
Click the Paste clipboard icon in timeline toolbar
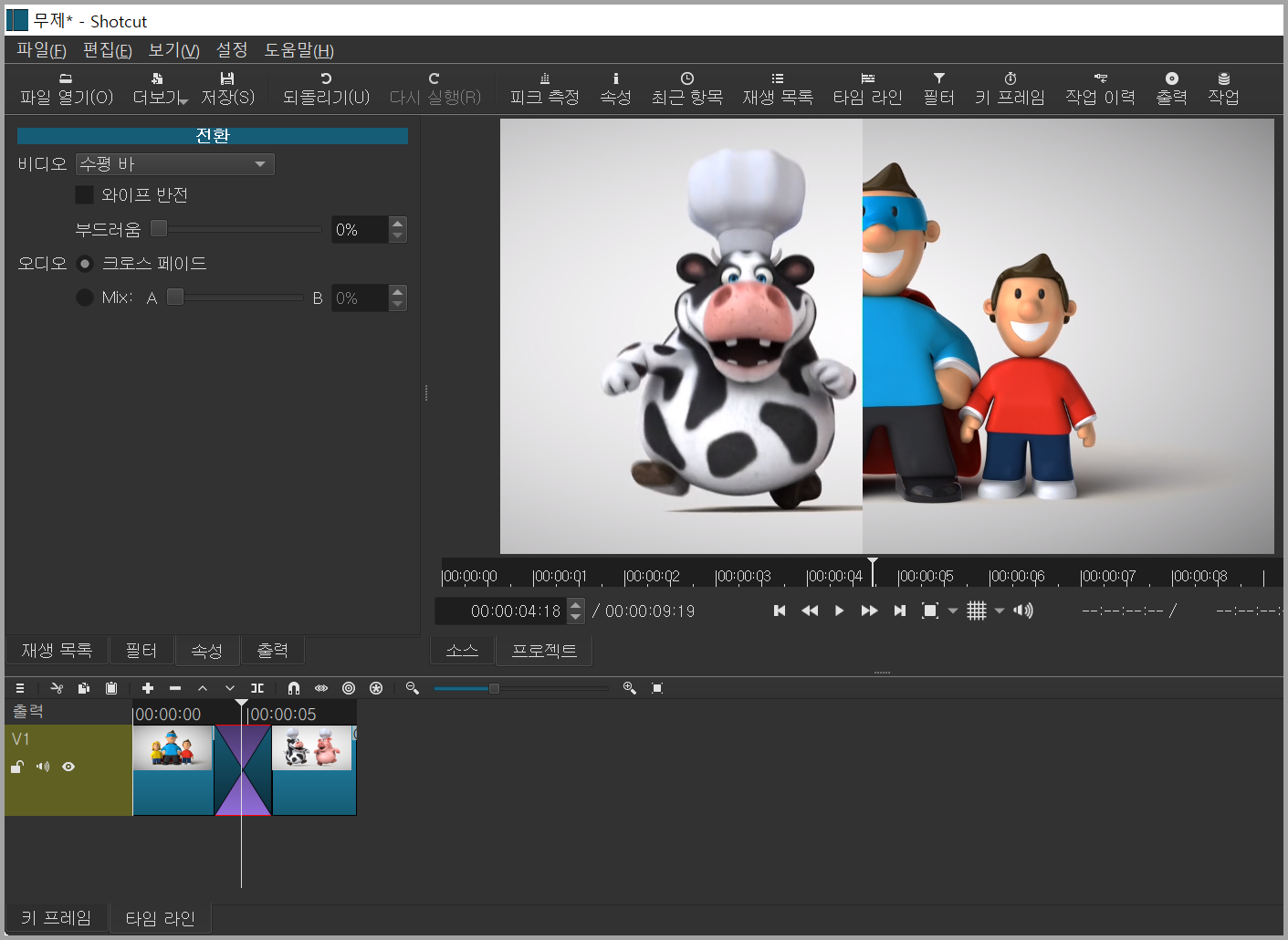tap(111, 688)
